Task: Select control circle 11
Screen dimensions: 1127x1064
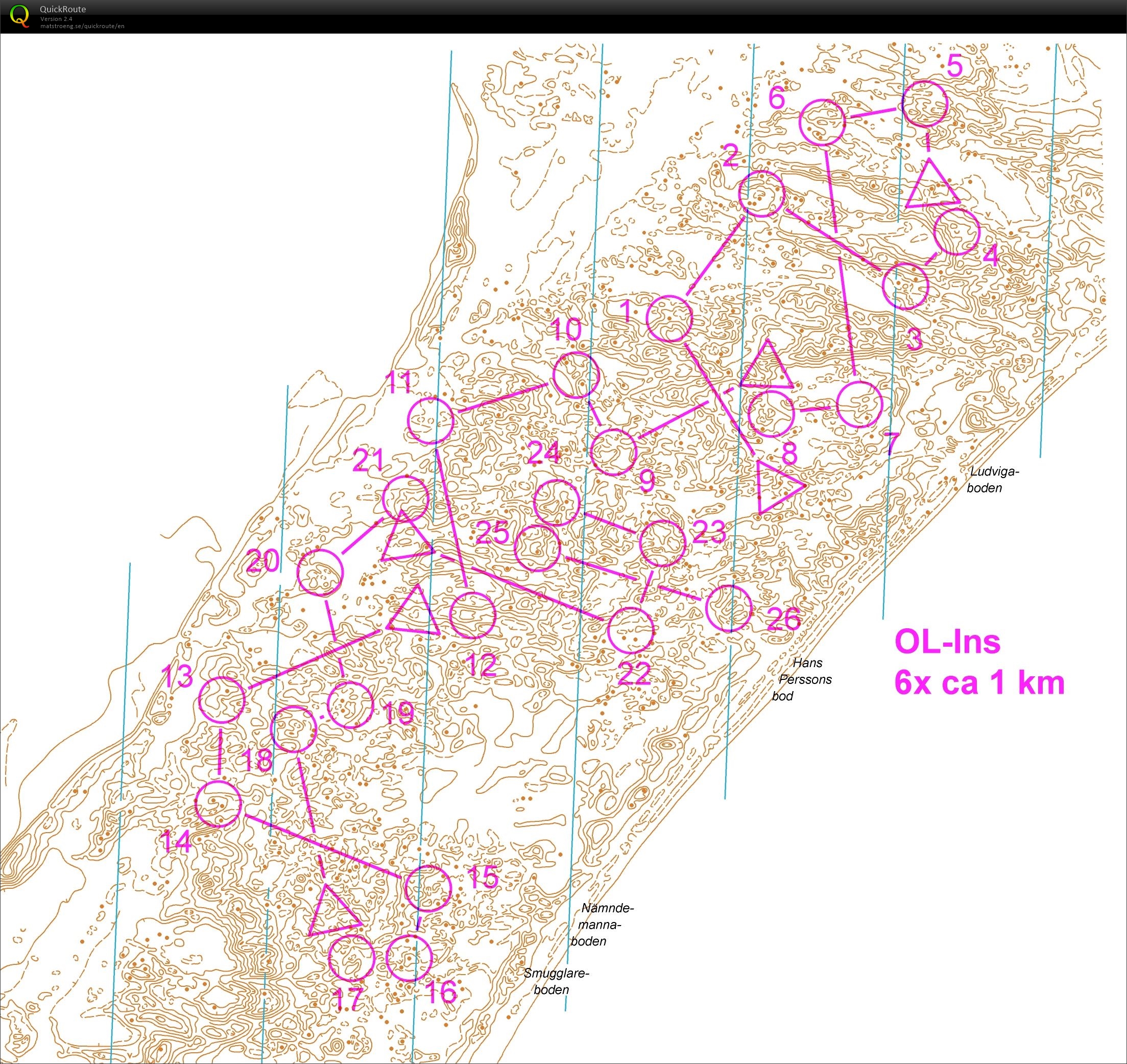Action: coord(431,420)
